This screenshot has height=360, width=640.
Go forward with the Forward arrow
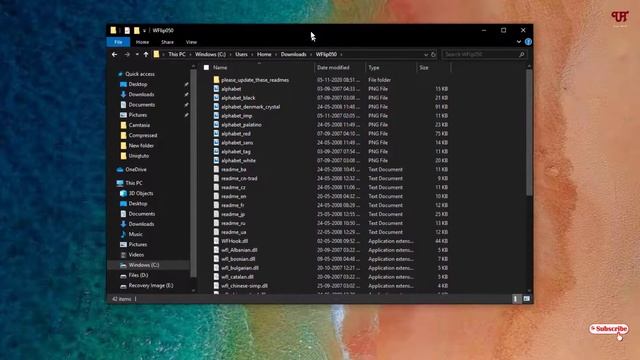click(x=127, y=54)
